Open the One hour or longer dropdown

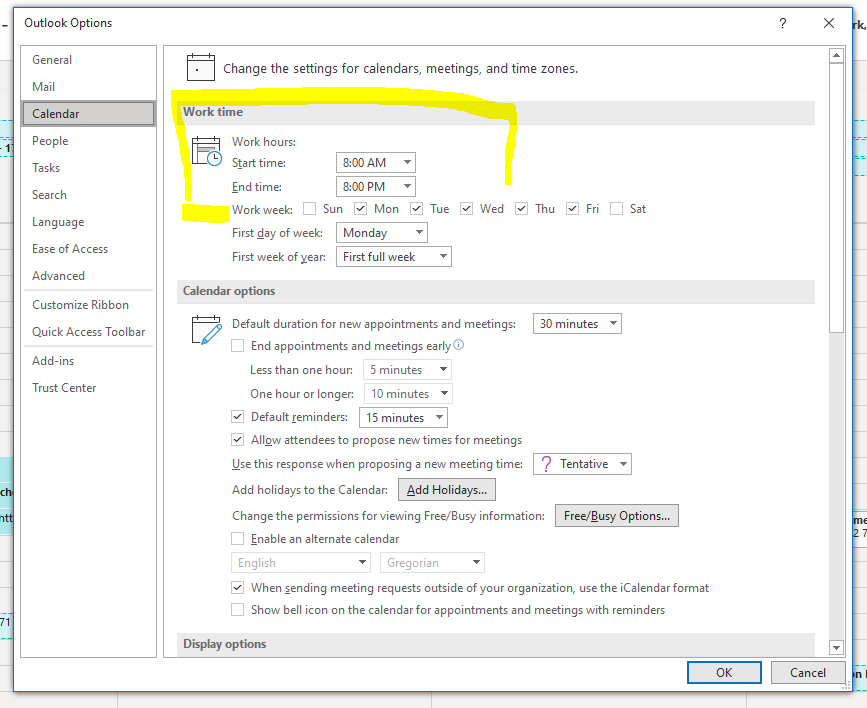(x=408, y=393)
